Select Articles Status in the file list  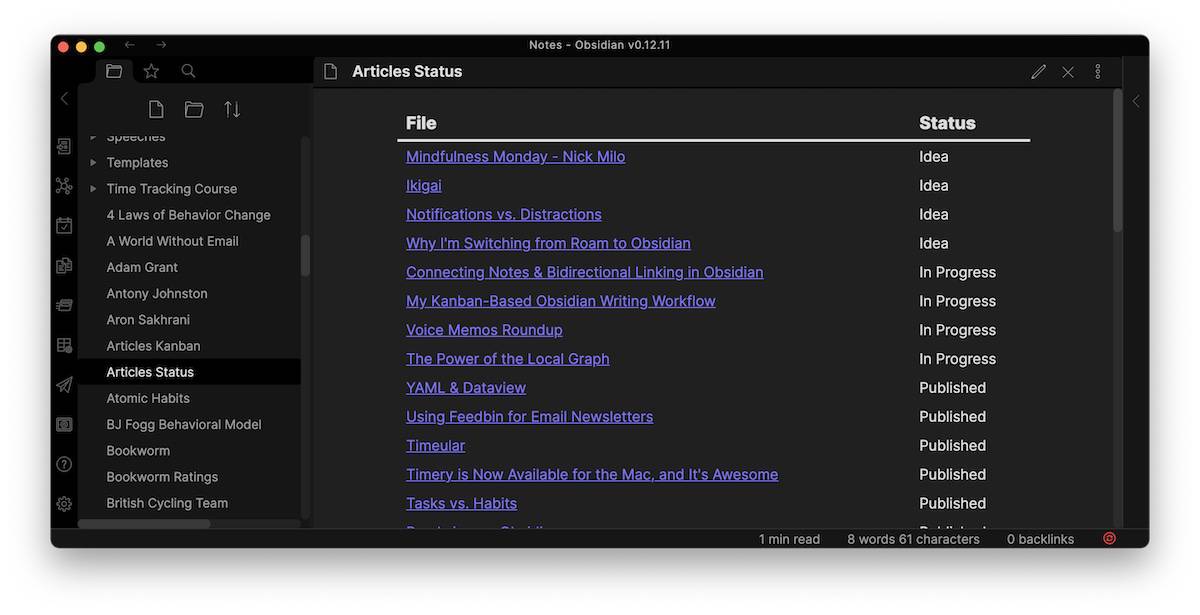[189, 372]
